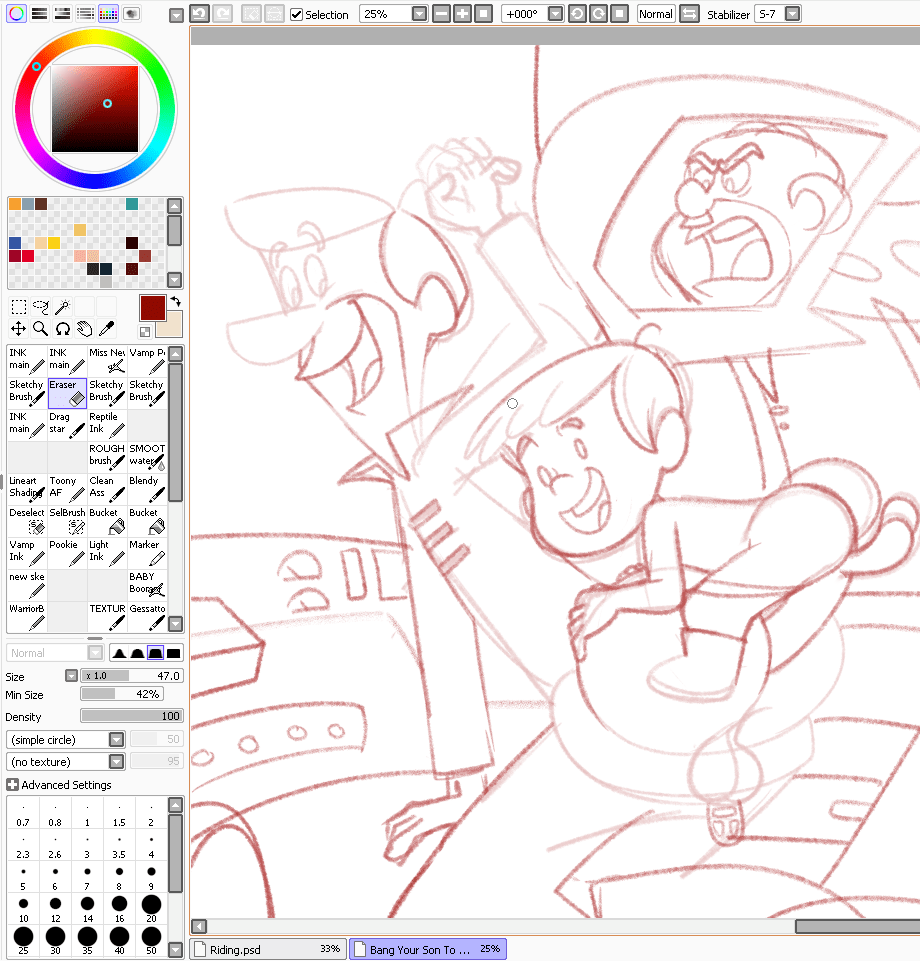Open the simple circle brush shape dropdown
Screen dimensions: 920x961
click(x=116, y=740)
